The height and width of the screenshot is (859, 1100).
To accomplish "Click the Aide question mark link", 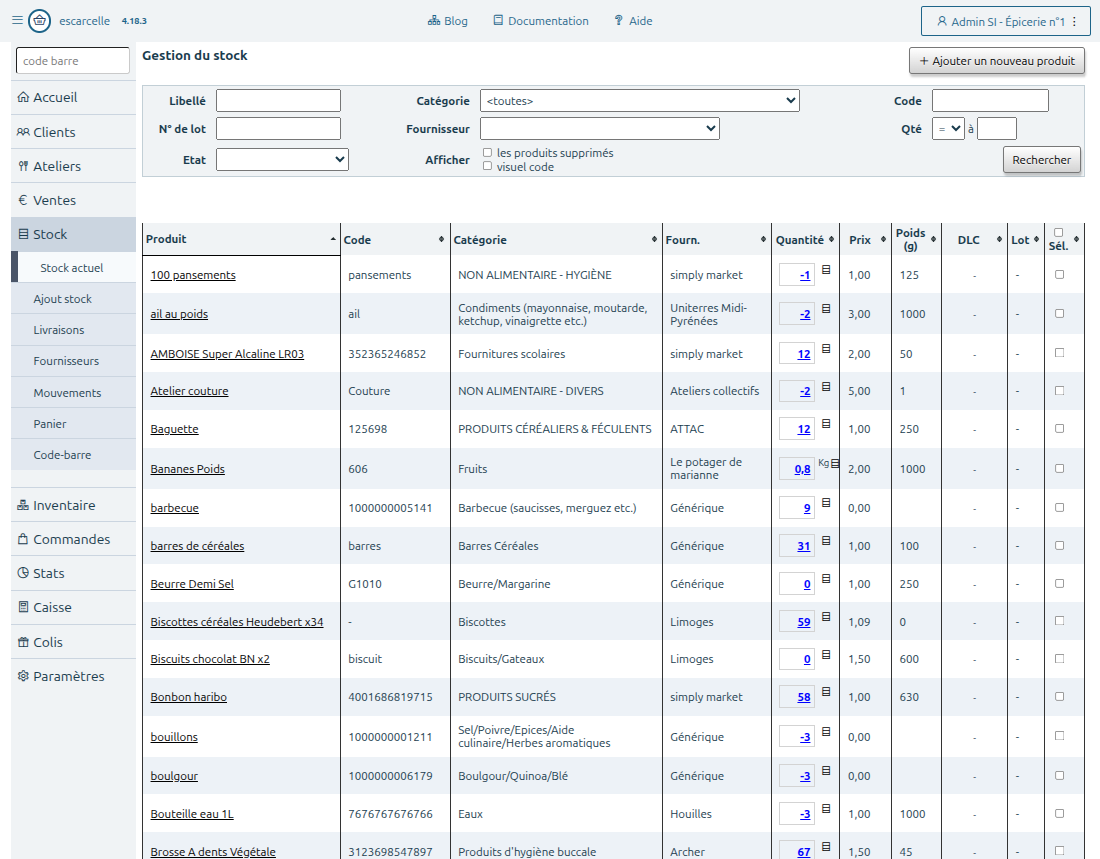I will 633,21.
